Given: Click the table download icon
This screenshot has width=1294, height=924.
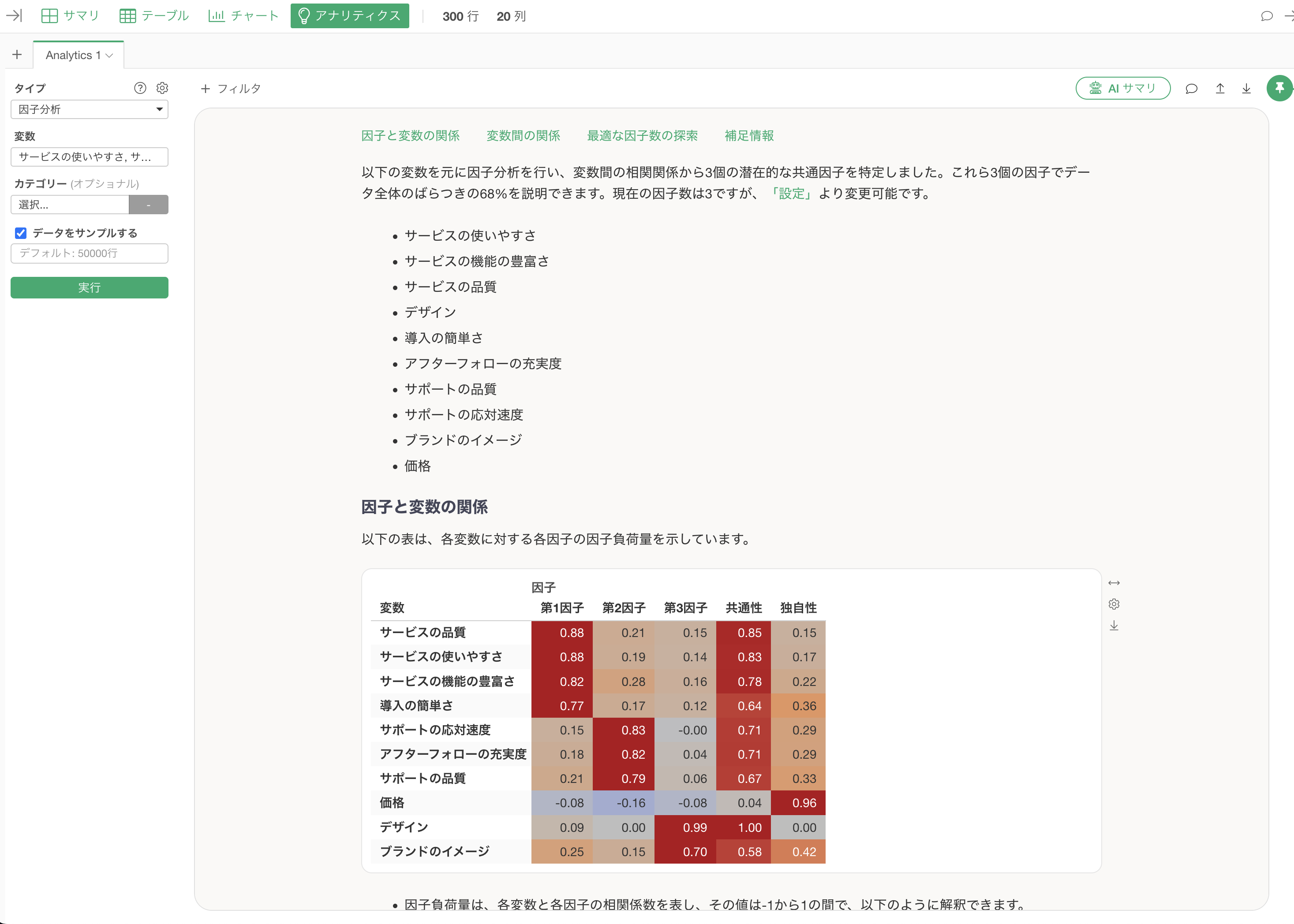Looking at the screenshot, I should tap(1114, 625).
